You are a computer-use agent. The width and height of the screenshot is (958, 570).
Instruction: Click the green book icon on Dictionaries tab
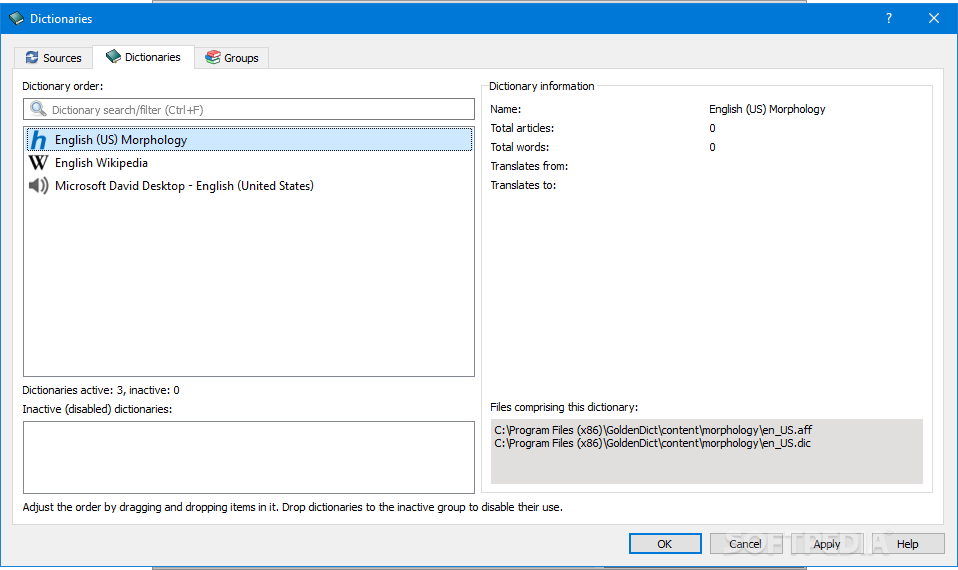(113, 57)
